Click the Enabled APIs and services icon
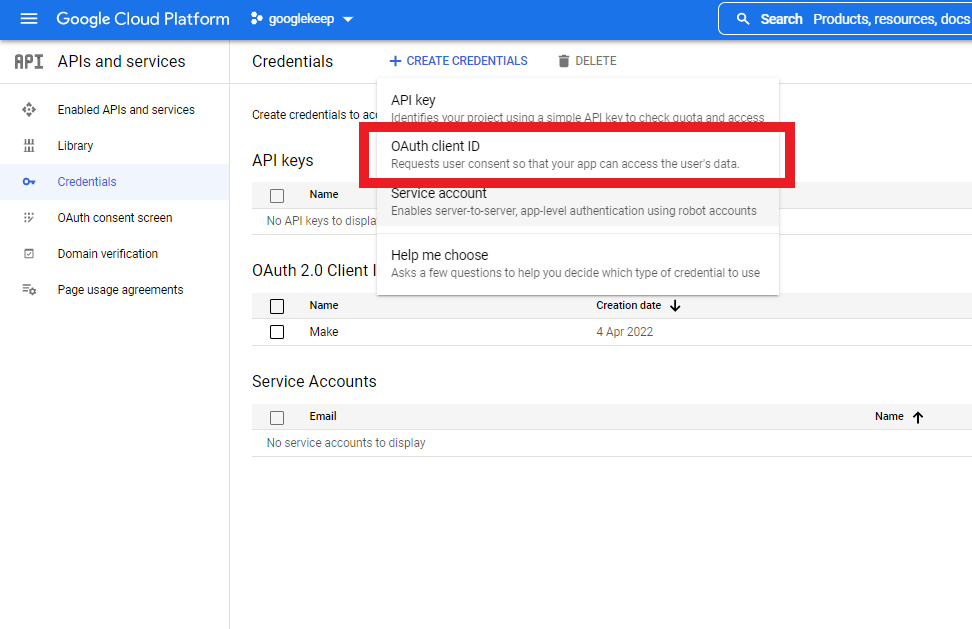 pyautogui.click(x=29, y=110)
